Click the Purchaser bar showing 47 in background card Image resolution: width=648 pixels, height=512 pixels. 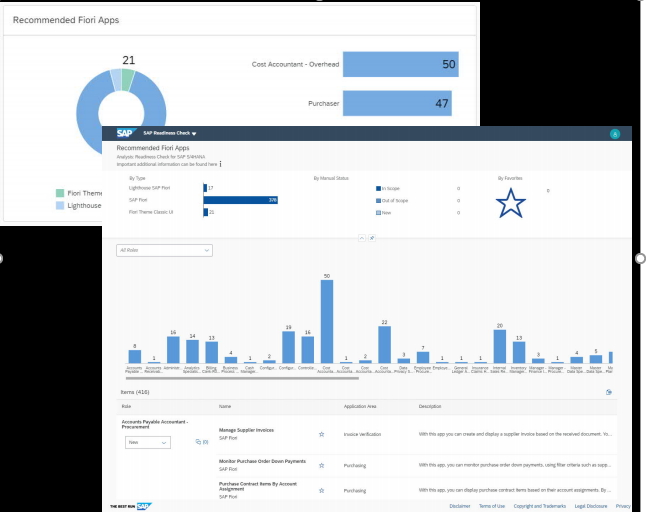[397, 103]
